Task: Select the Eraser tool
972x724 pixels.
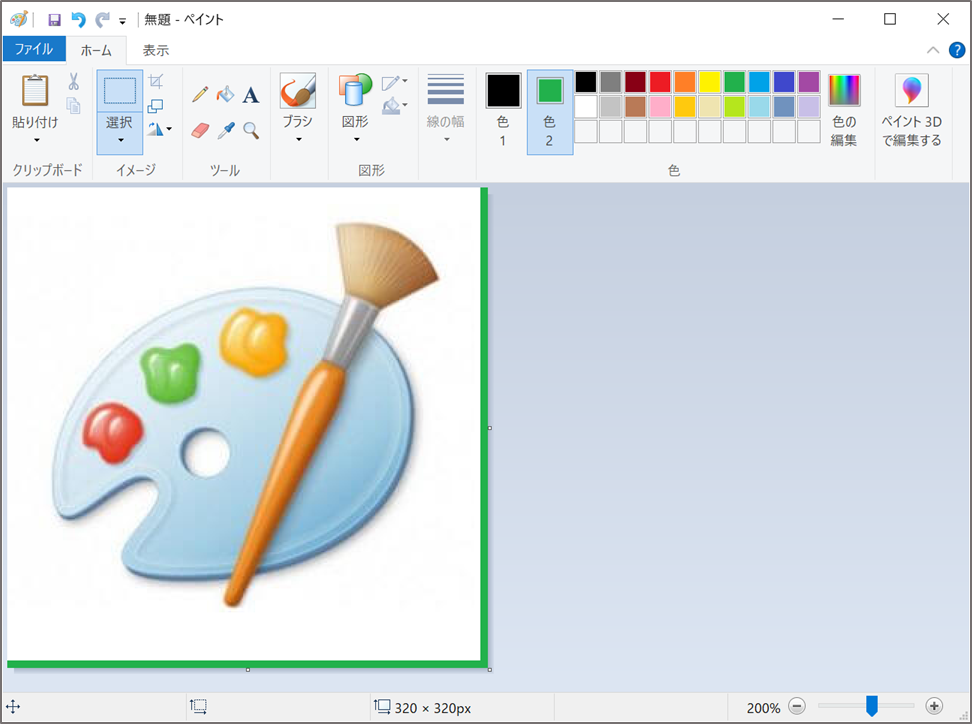Action: (200, 130)
